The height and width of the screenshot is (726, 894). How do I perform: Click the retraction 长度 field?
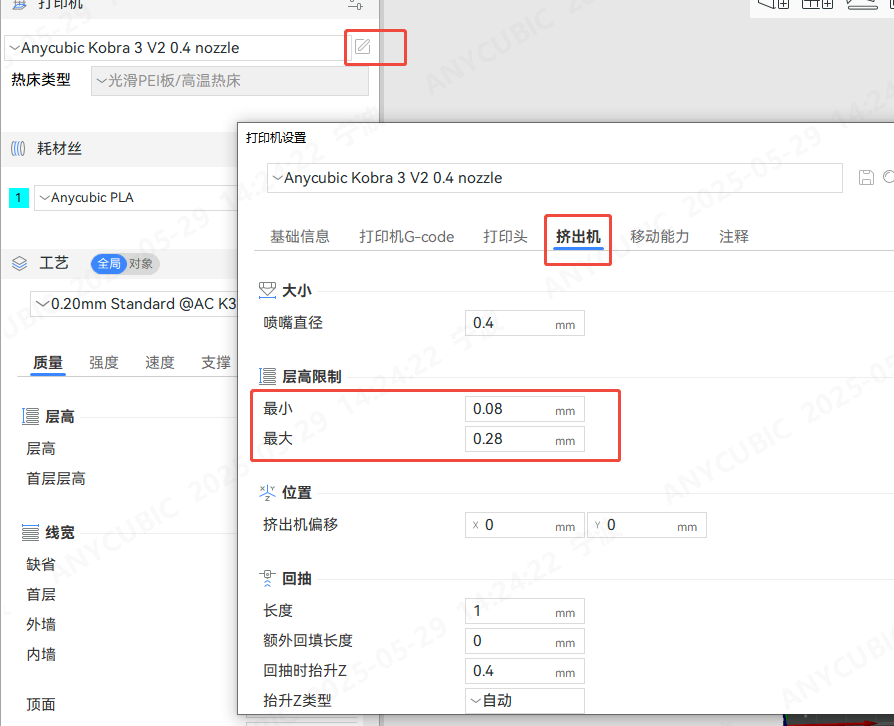pos(525,611)
